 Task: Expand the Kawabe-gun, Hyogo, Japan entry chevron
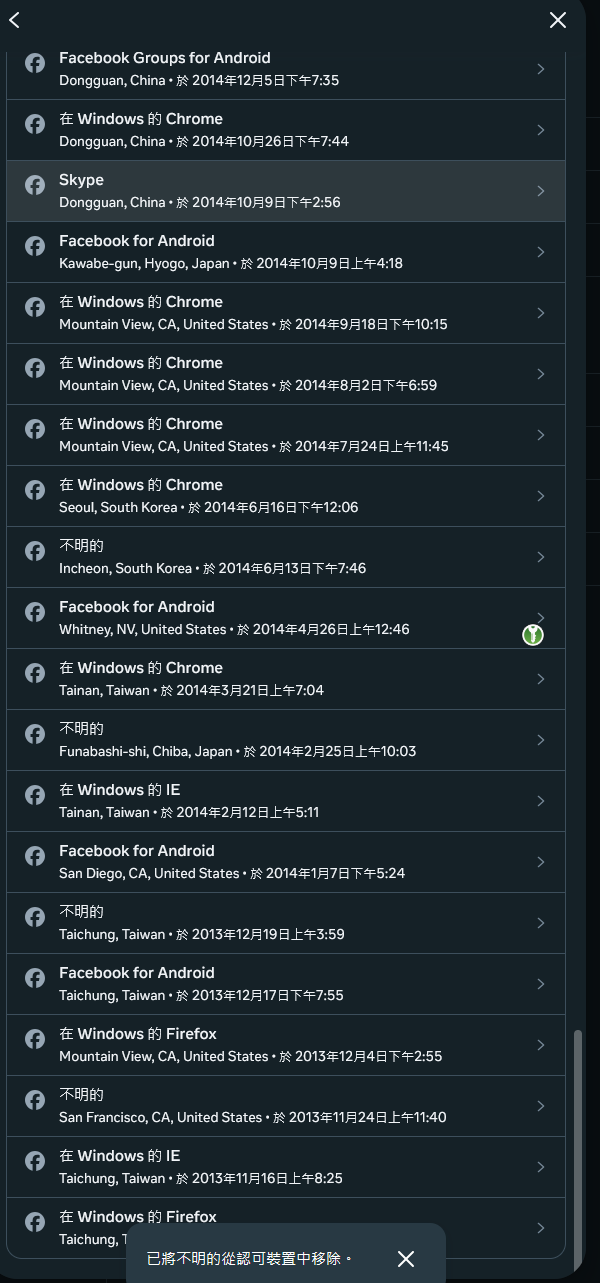(x=541, y=252)
